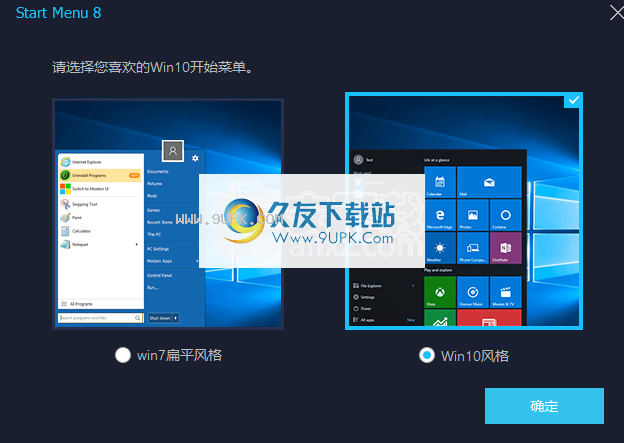624x443 pixels.
Task: Choose the Win10 style preview thumbnail
Action: [x=464, y=211]
